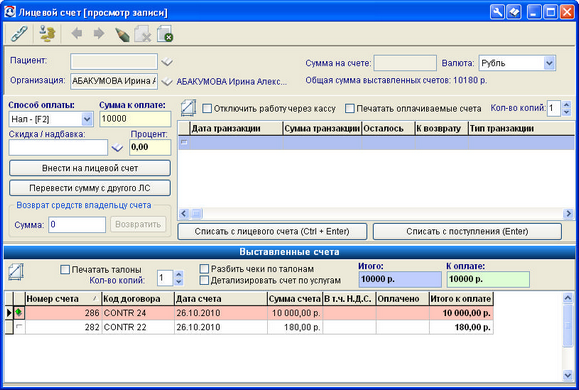Open the Валюта dropdown showing Рубль
This screenshot has width=579, height=390.
[549, 63]
